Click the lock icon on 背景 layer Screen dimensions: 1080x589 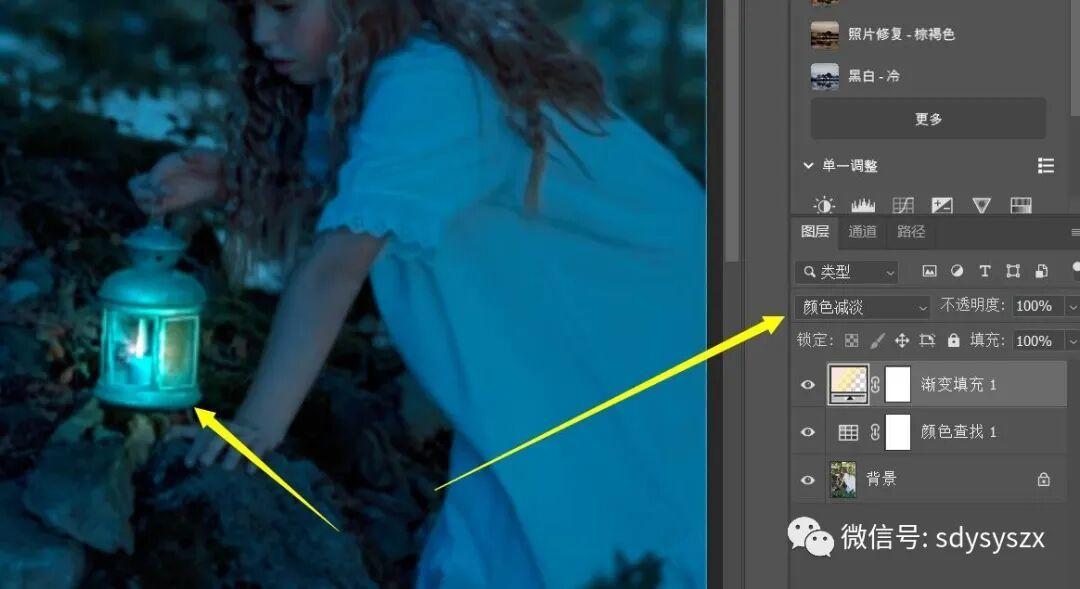(1043, 479)
